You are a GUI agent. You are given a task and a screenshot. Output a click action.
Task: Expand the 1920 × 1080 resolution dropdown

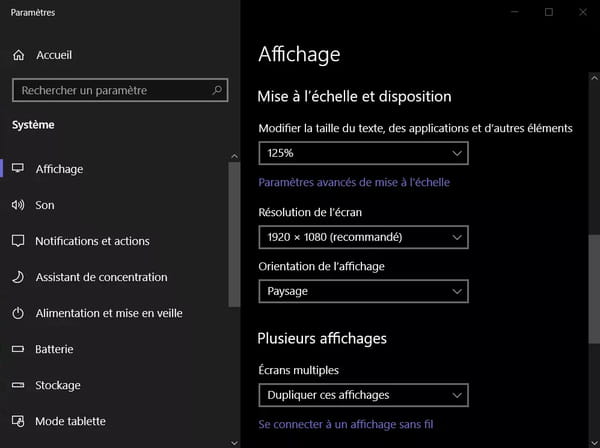[363, 237]
